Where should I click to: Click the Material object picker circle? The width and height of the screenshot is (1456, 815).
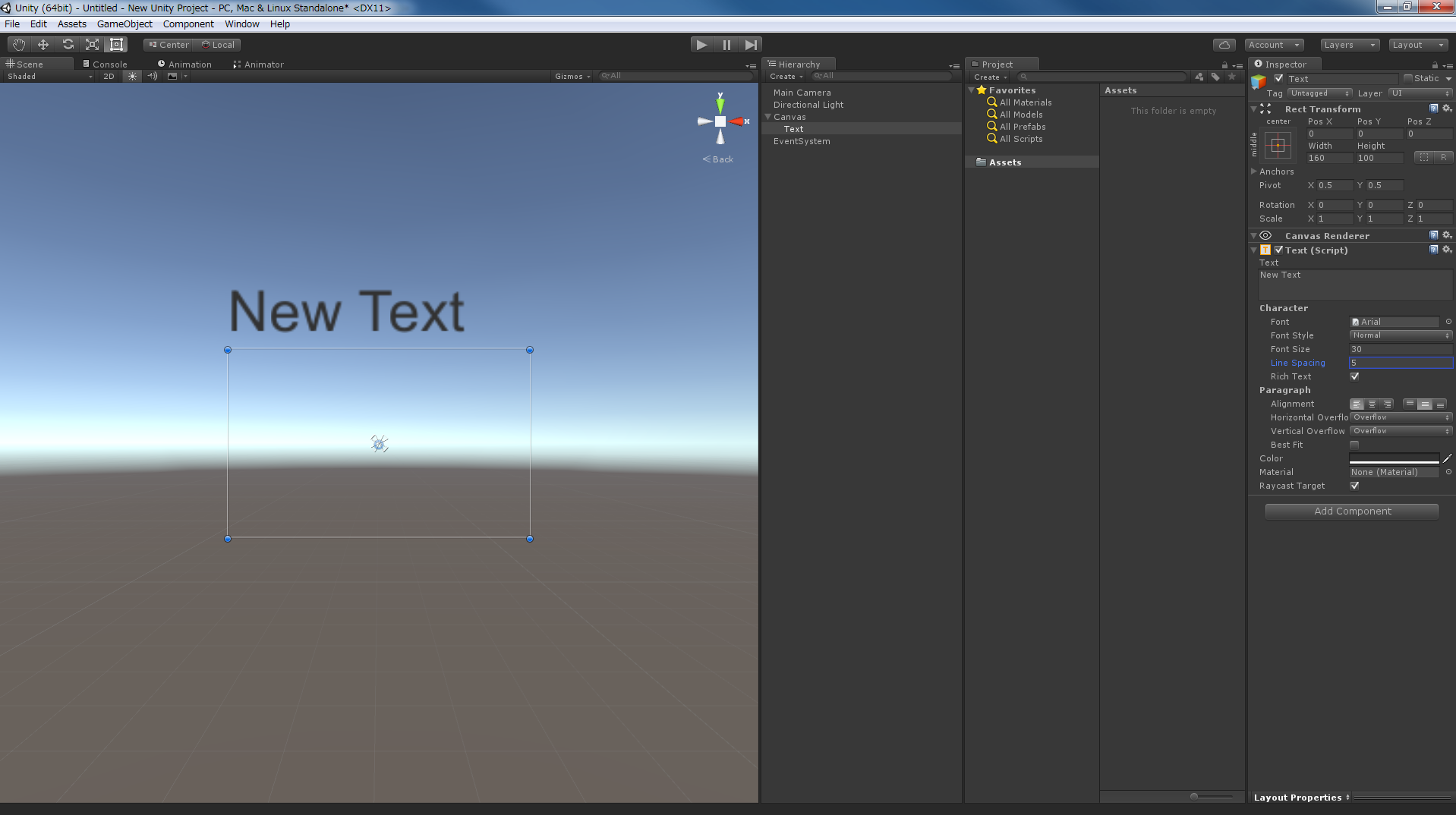1448,472
